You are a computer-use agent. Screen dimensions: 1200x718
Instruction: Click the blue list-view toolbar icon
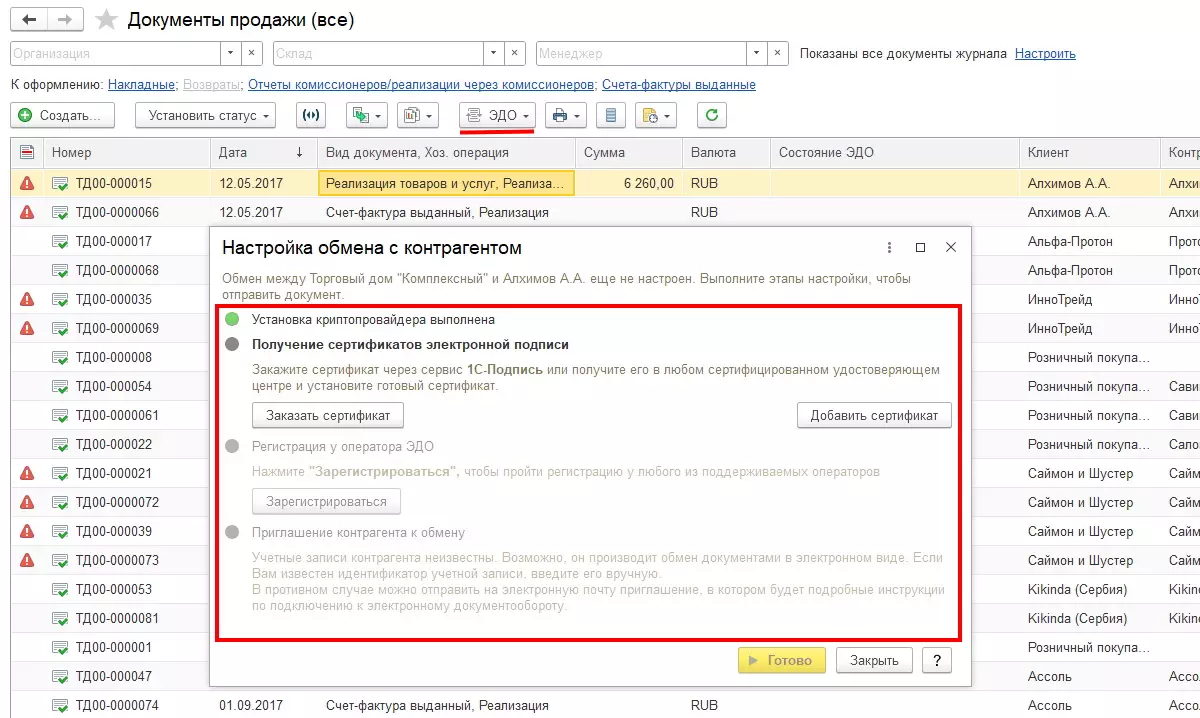[x=611, y=116]
